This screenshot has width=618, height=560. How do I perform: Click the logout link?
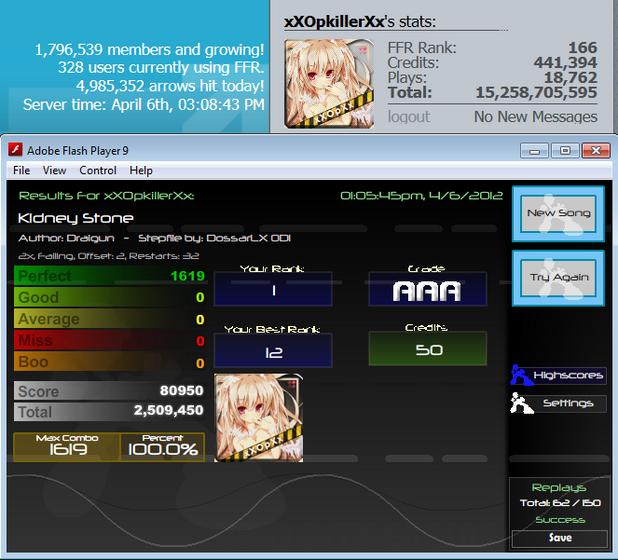409,117
